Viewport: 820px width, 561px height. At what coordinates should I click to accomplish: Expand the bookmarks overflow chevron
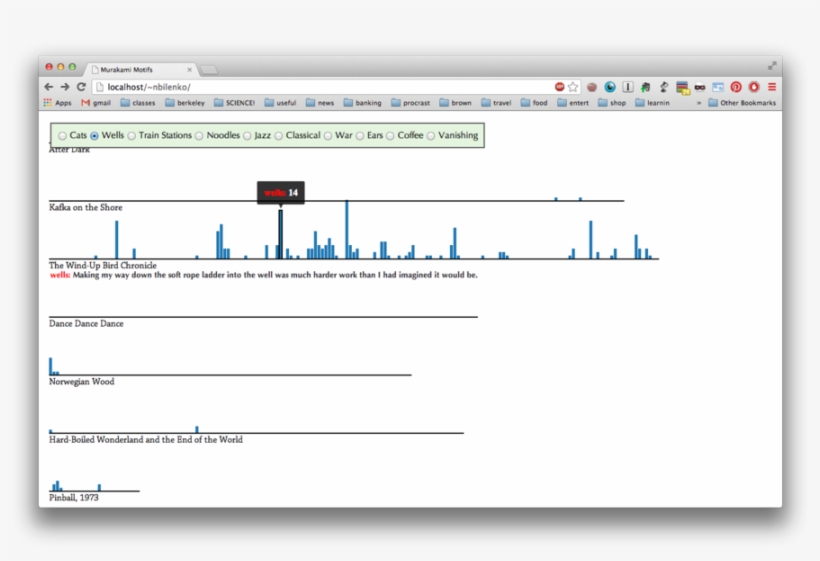pos(698,103)
